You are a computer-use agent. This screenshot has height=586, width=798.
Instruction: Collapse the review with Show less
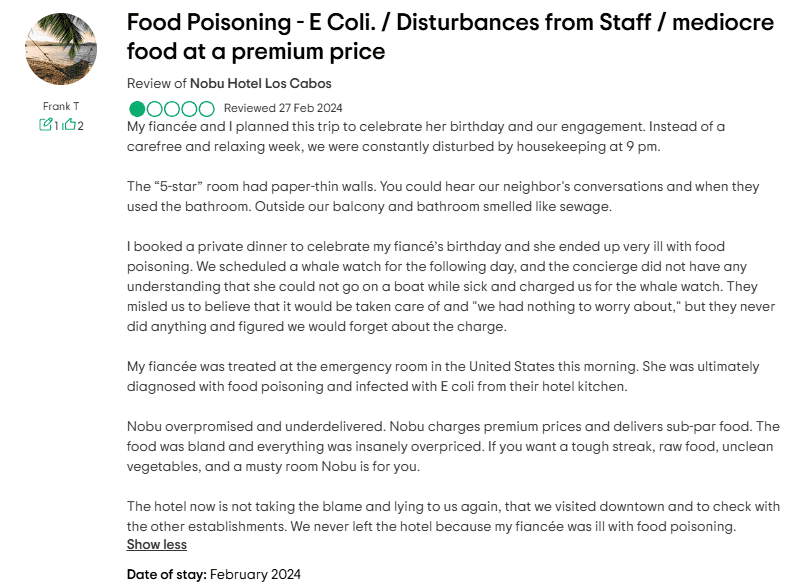click(156, 545)
